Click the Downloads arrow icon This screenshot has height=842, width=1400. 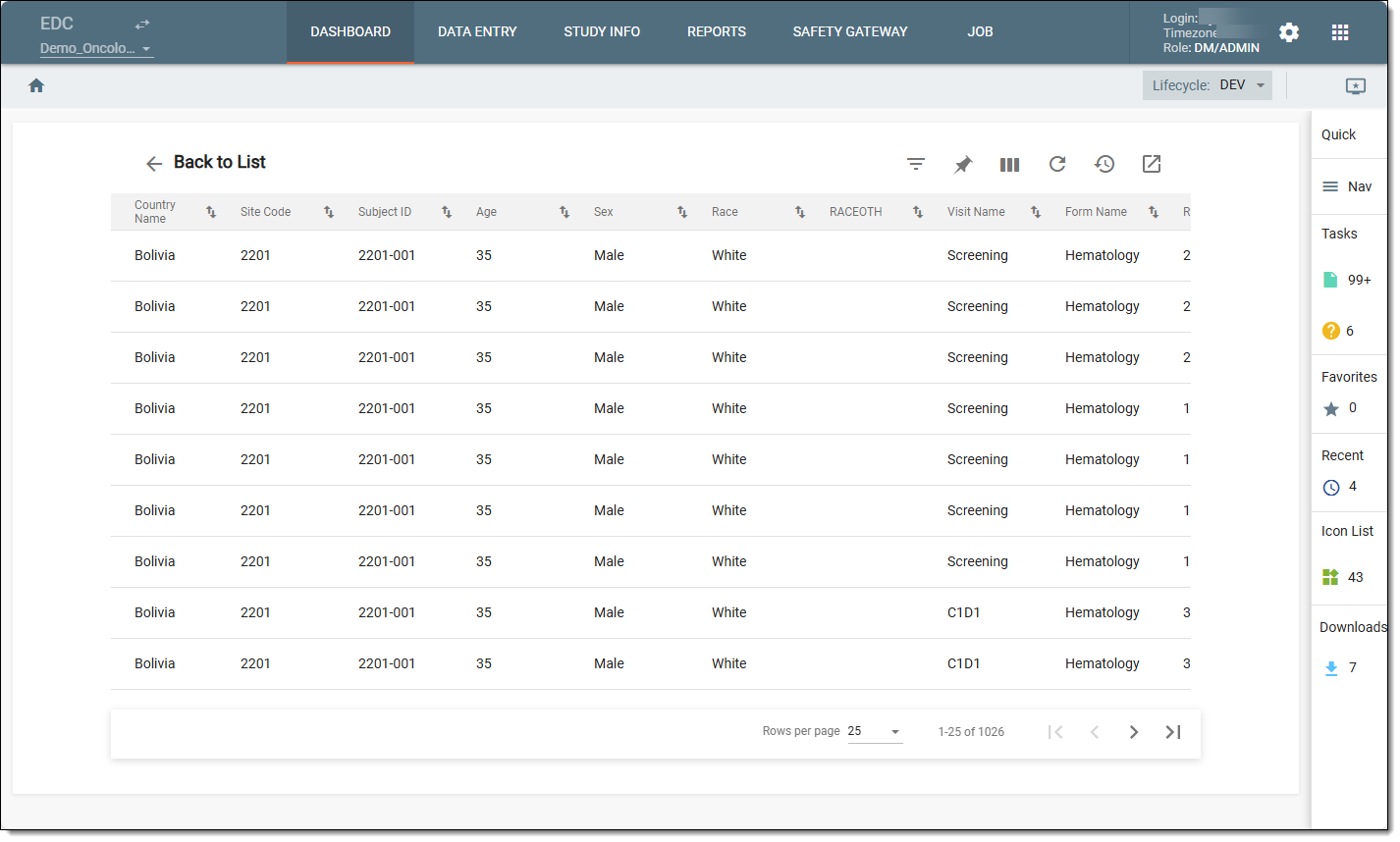click(1331, 668)
